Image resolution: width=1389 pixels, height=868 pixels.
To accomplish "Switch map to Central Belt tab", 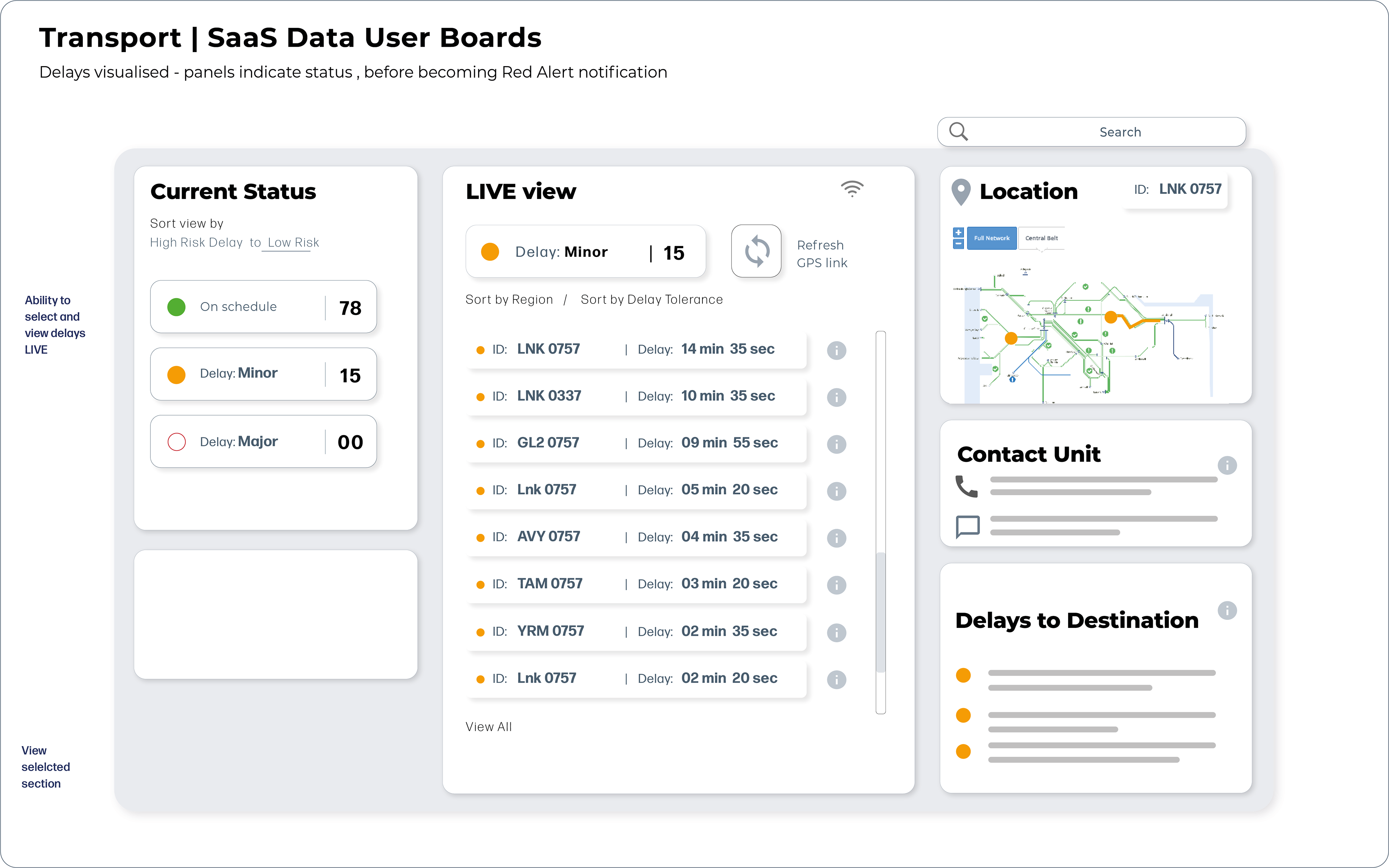I will [x=1041, y=238].
